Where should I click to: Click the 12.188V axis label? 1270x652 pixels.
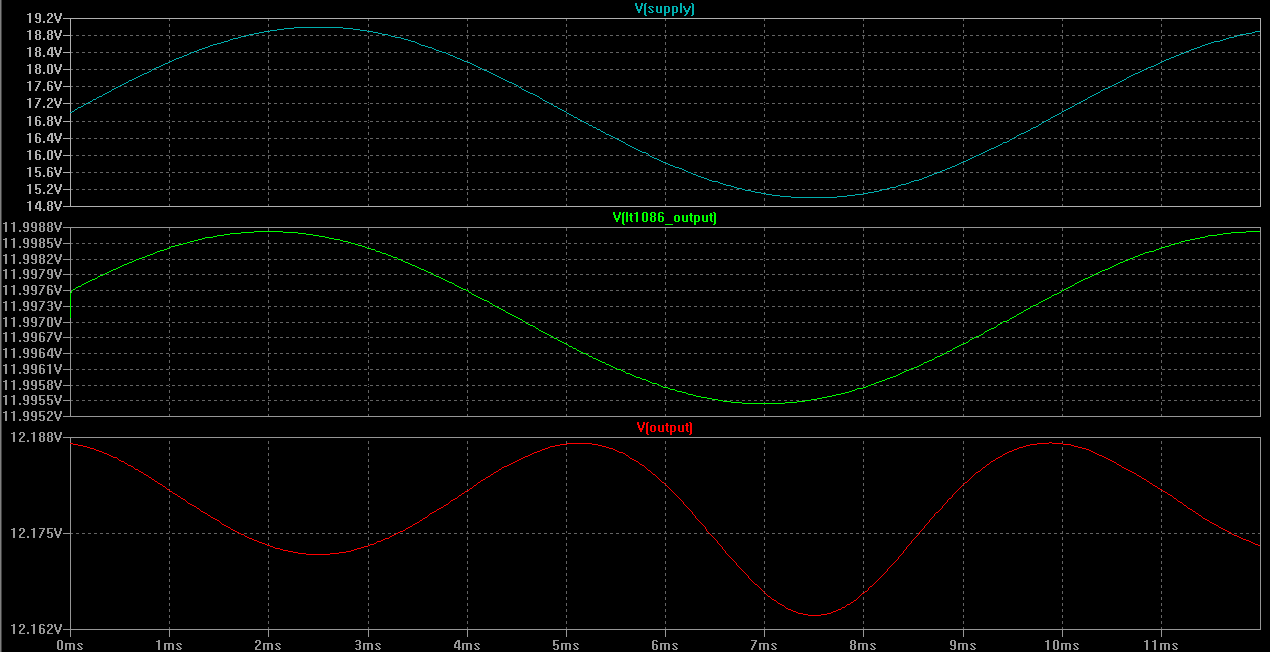click(38, 437)
